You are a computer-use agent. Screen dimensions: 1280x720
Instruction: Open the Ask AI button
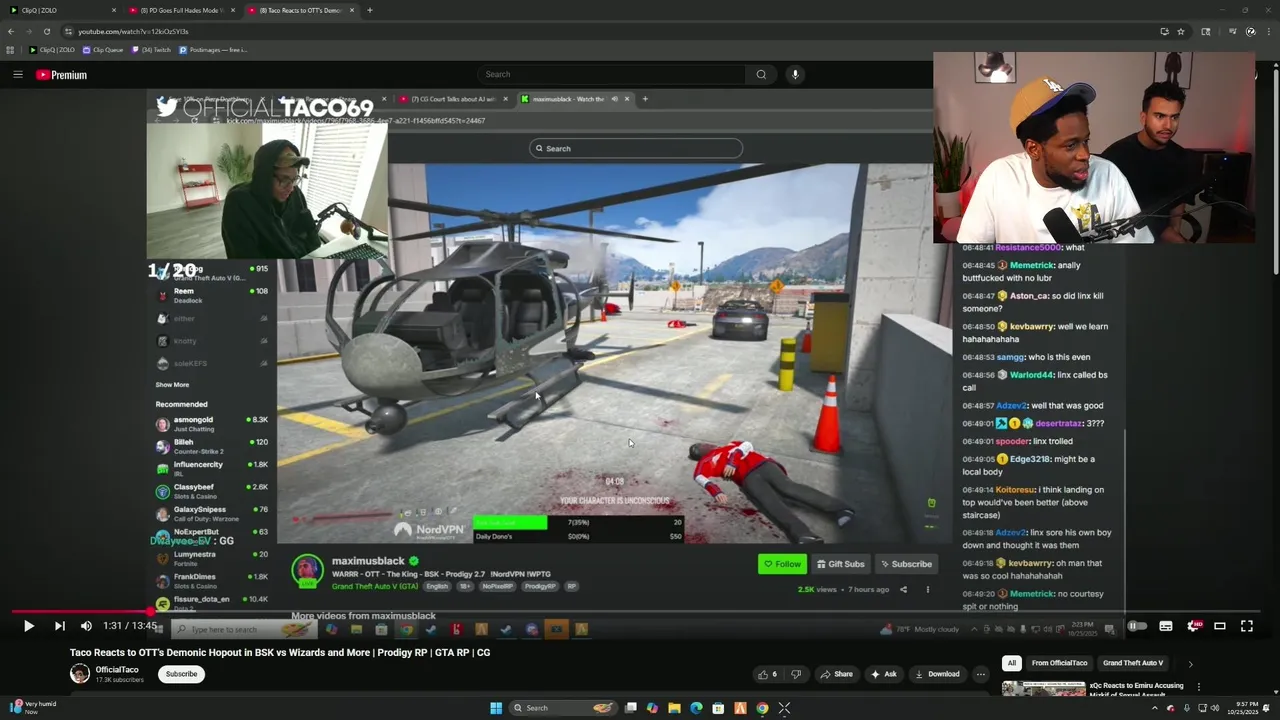tap(883, 674)
